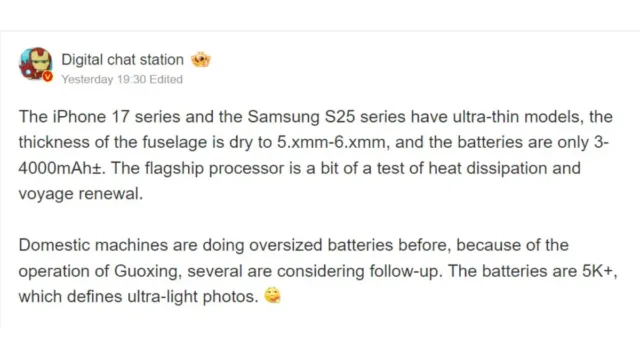Click the 4000mAh± battery figure
This screenshot has height=360, width=640.
coord(60,168)
